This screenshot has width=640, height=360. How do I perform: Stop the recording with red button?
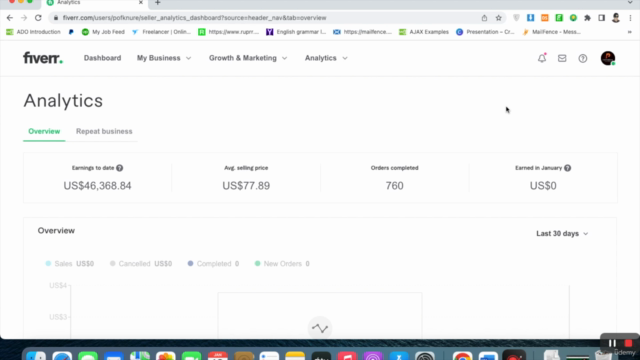click(x=628, y=343)
